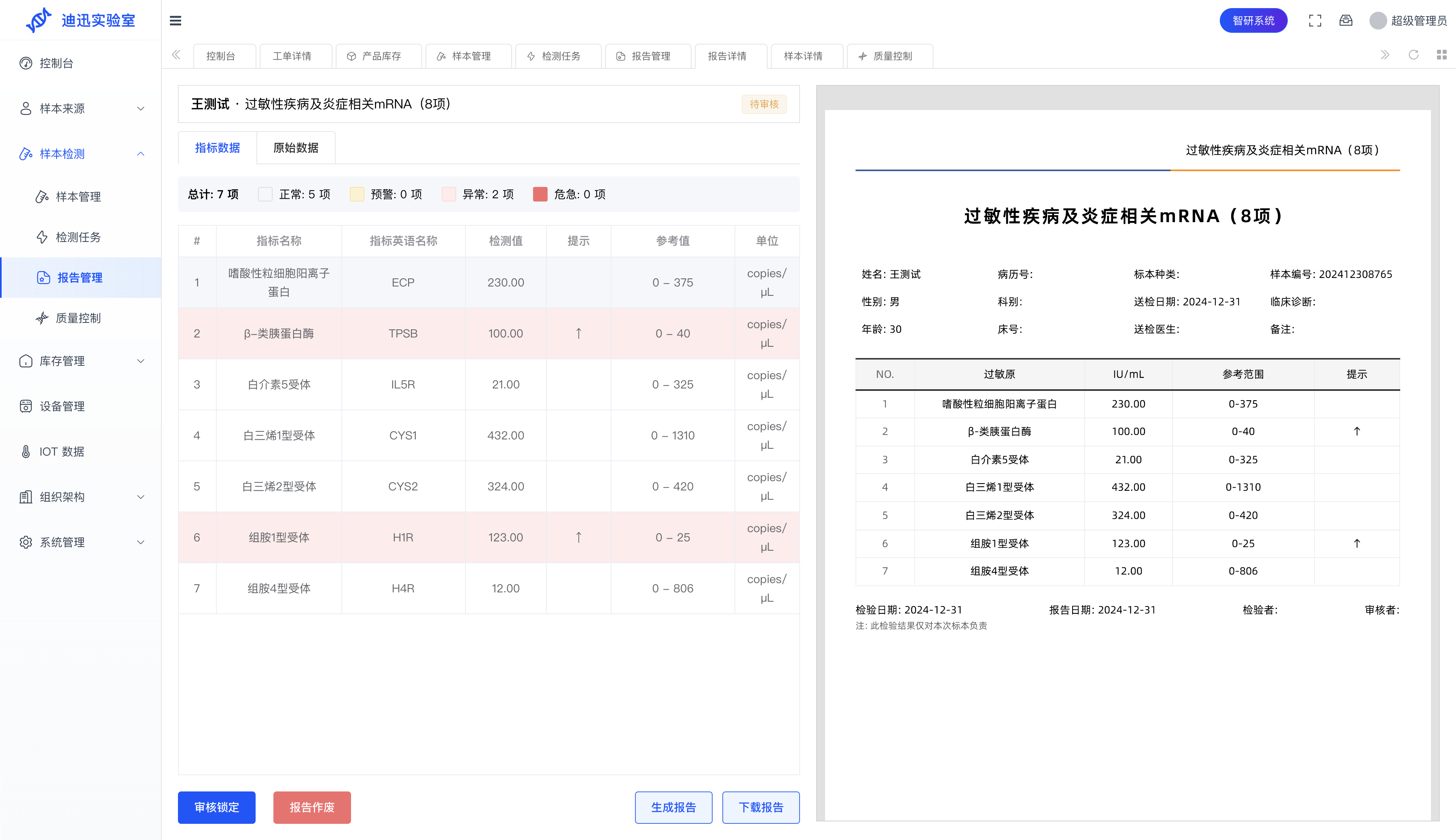Enter fullscreen via the expand icon
The image size is (1456, 840).
click(x=1315, y=21)
